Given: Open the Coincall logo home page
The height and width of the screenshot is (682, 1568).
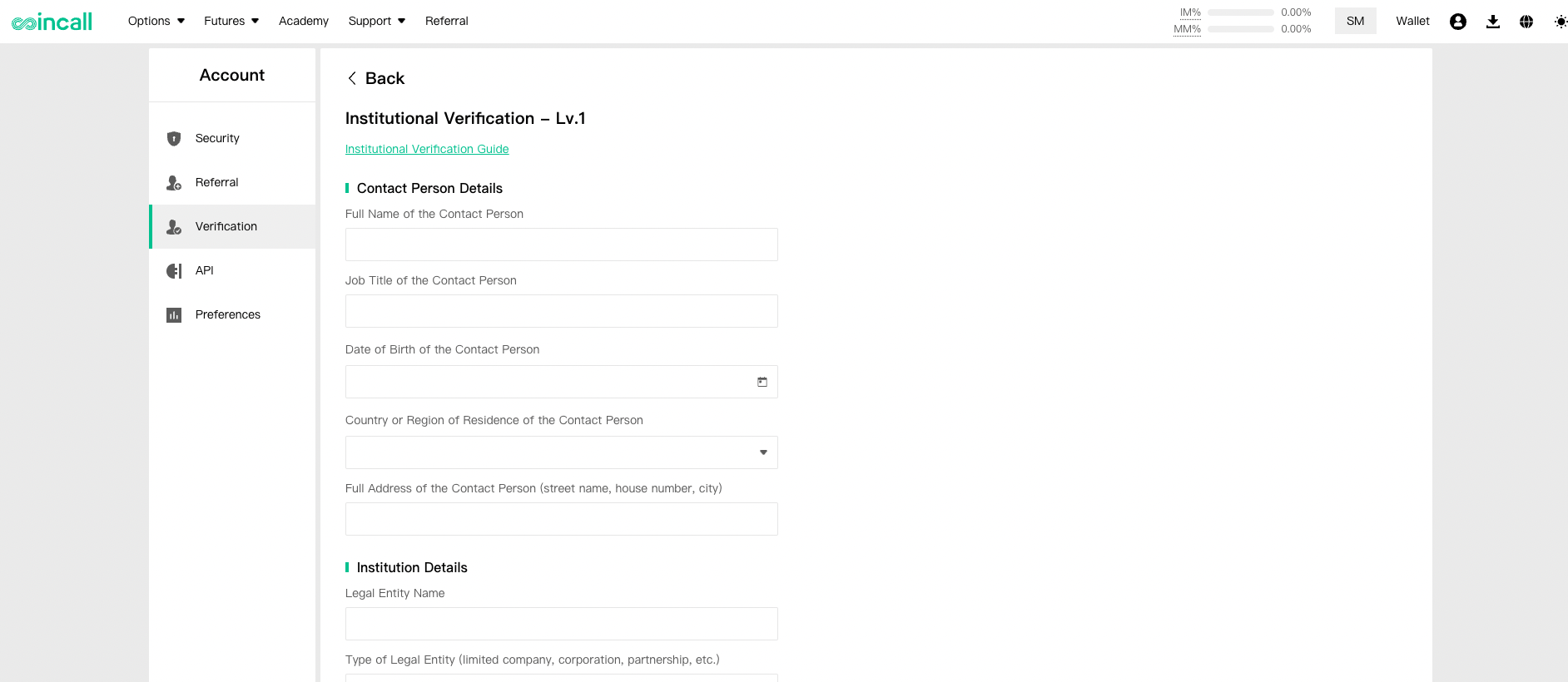Looking at the screenshot, I should coord(52,22).
